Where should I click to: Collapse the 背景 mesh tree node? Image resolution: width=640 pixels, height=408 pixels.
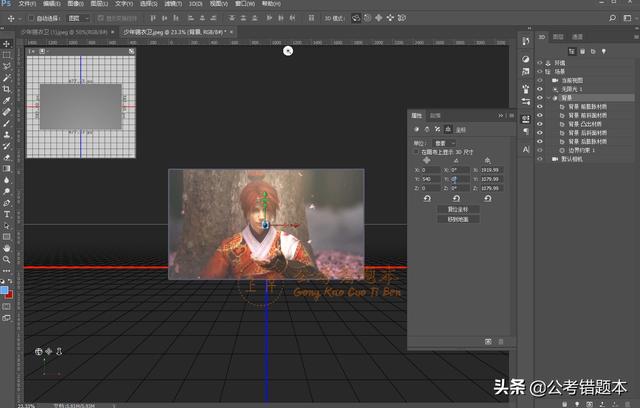coord(549,98)
